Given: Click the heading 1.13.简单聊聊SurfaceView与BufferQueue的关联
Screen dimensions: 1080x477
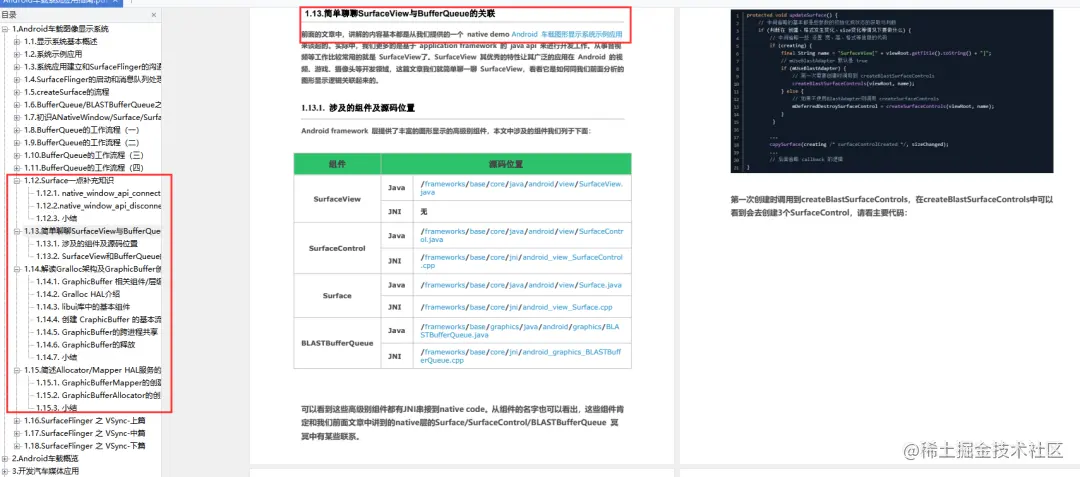Looking at the screenshot, I should (x=399, y=14).
